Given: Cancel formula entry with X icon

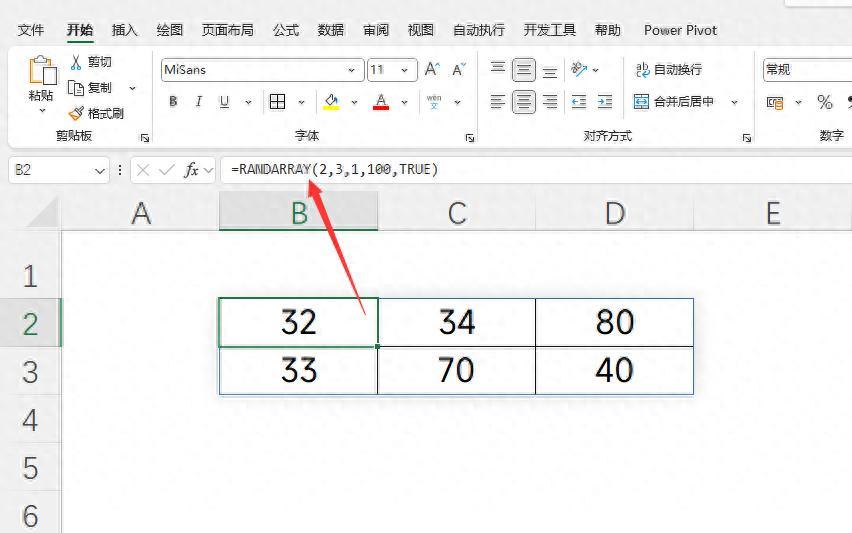Looking at the screenshot, I should 143,171.
